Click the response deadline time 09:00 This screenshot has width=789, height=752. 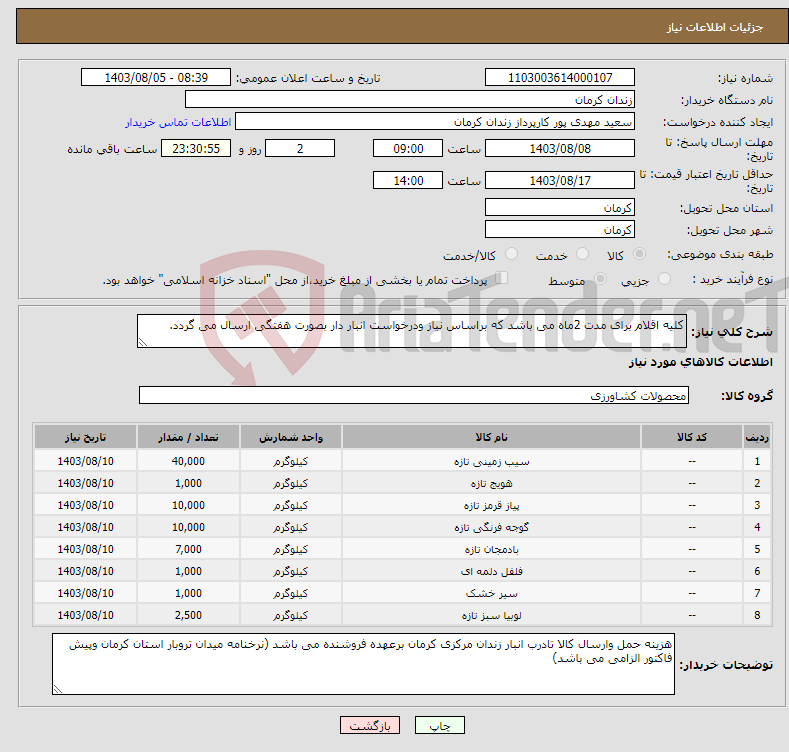coord(408,148)
